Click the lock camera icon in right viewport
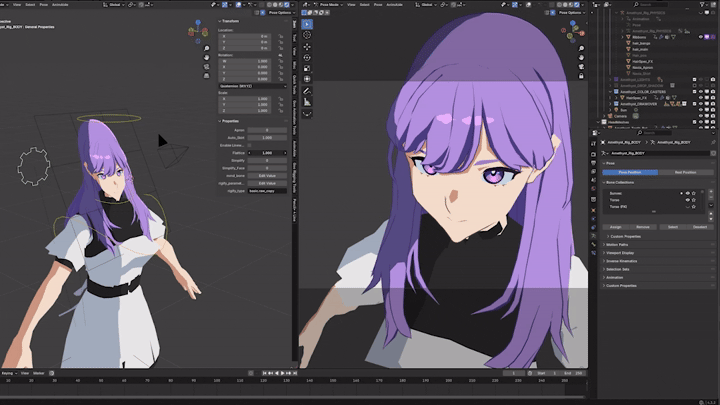Screen dimensions: 720x405 click(x=581, y=76)
